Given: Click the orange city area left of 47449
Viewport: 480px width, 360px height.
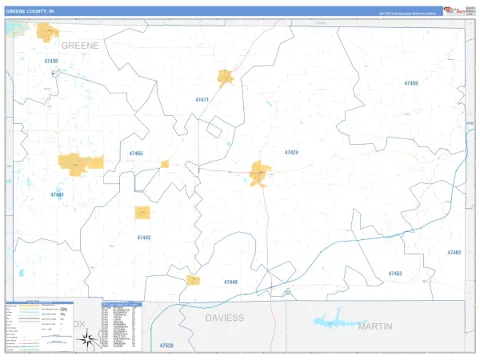Looking at the screenshot, I should click(193, 280).
